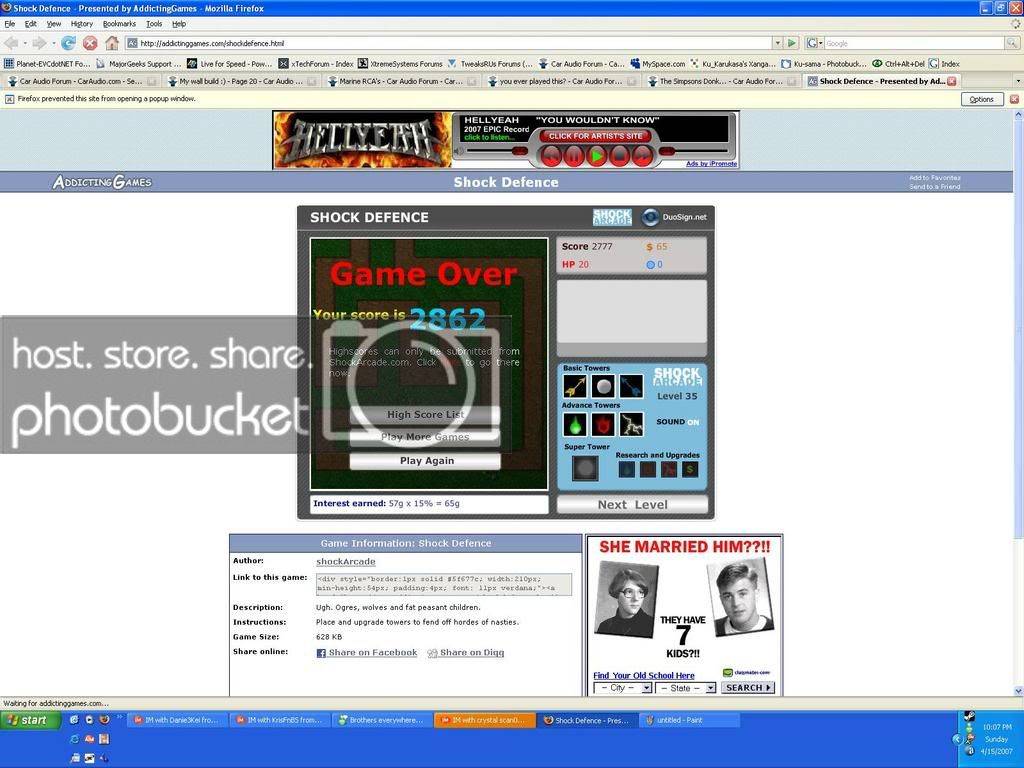1024x768 pixels.
Task: Open the View menu
Action: coord(54,24)
